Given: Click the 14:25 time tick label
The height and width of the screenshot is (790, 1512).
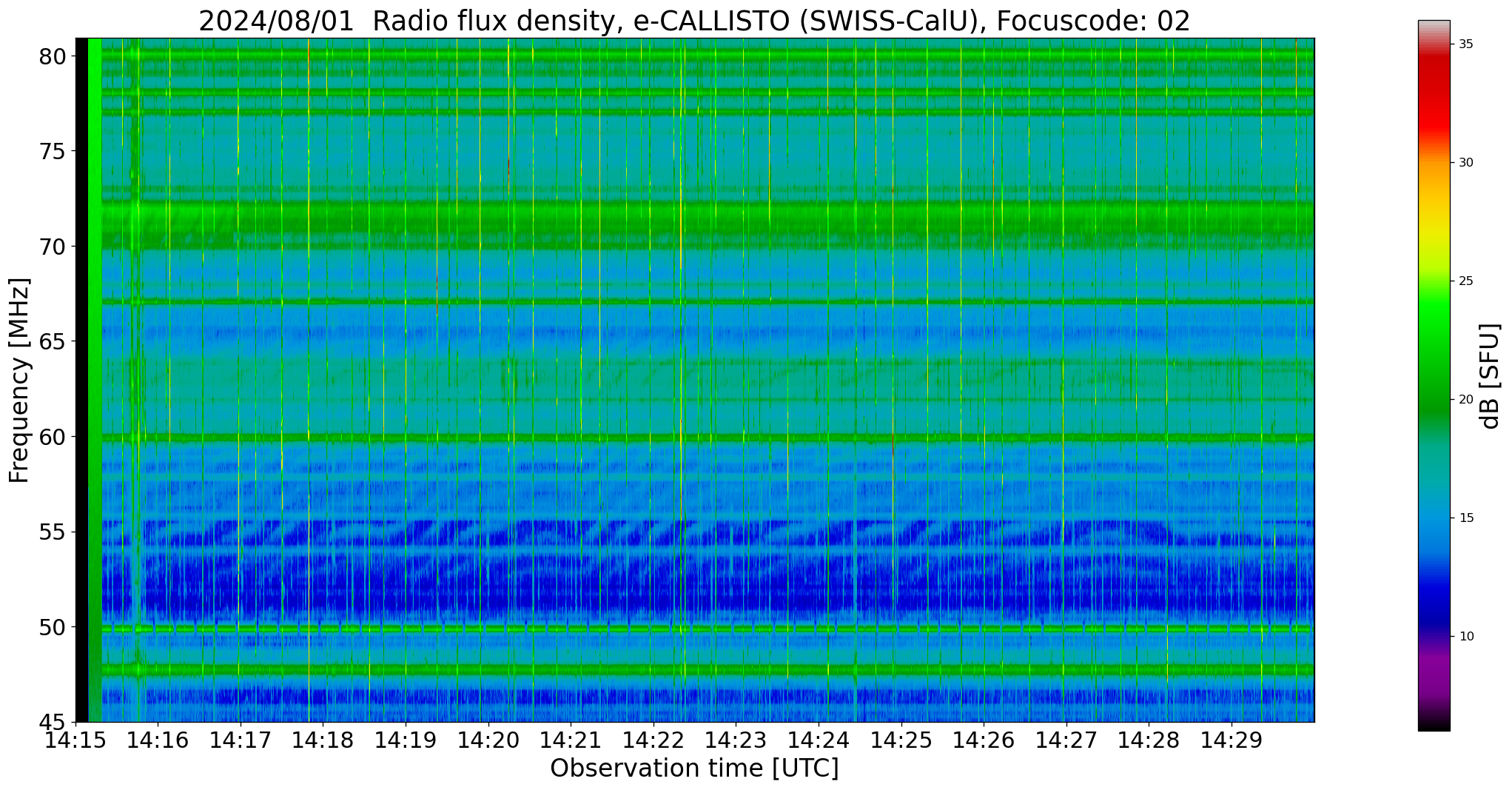Looking at the screenshot, I should coord(901,740).
